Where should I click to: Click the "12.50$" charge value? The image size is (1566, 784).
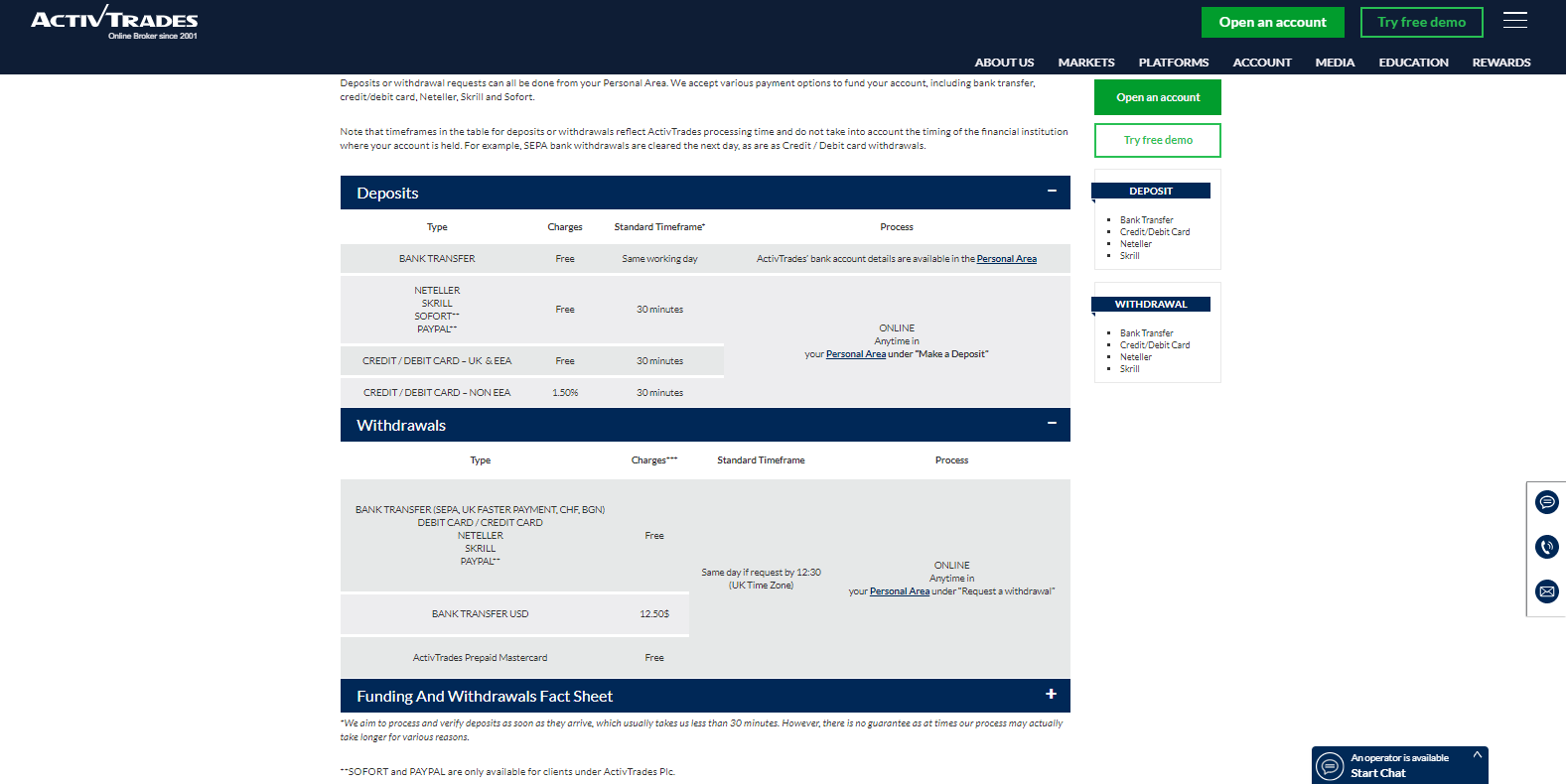(654, 614)
